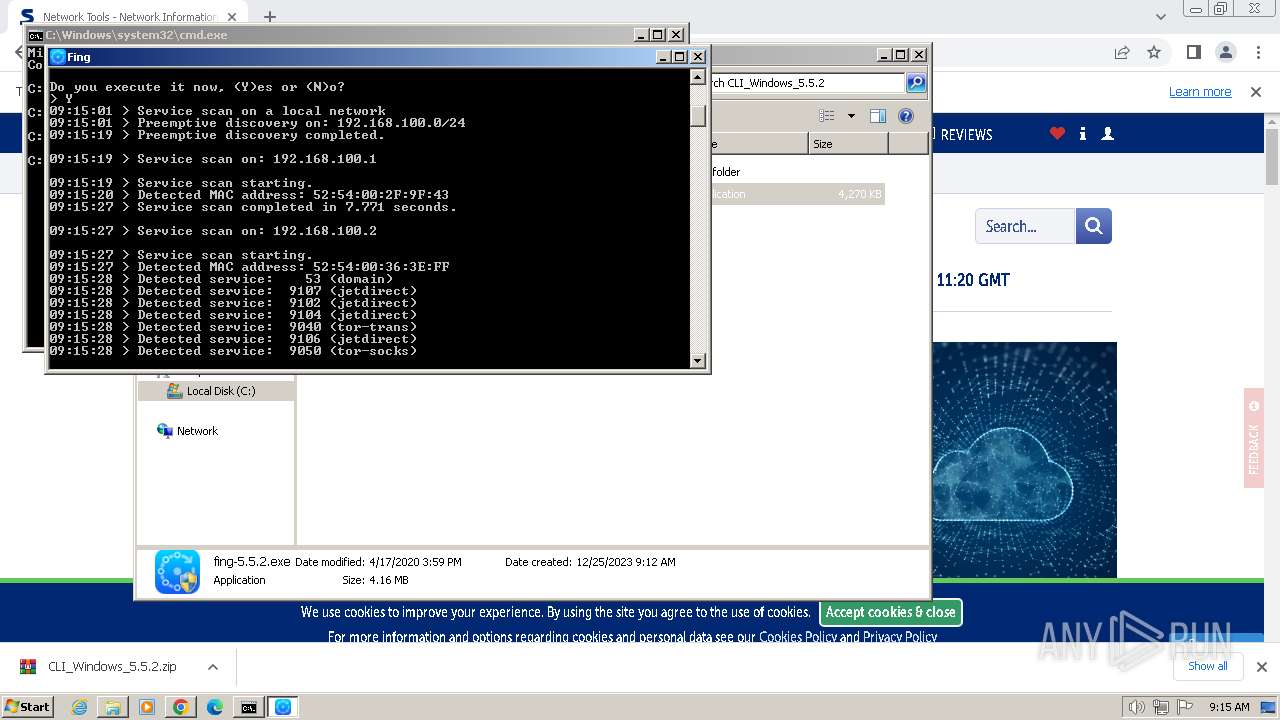Click the zip icon in downloads bar
This screenshot has height=720, width=1280.
[x=28, y=667]
